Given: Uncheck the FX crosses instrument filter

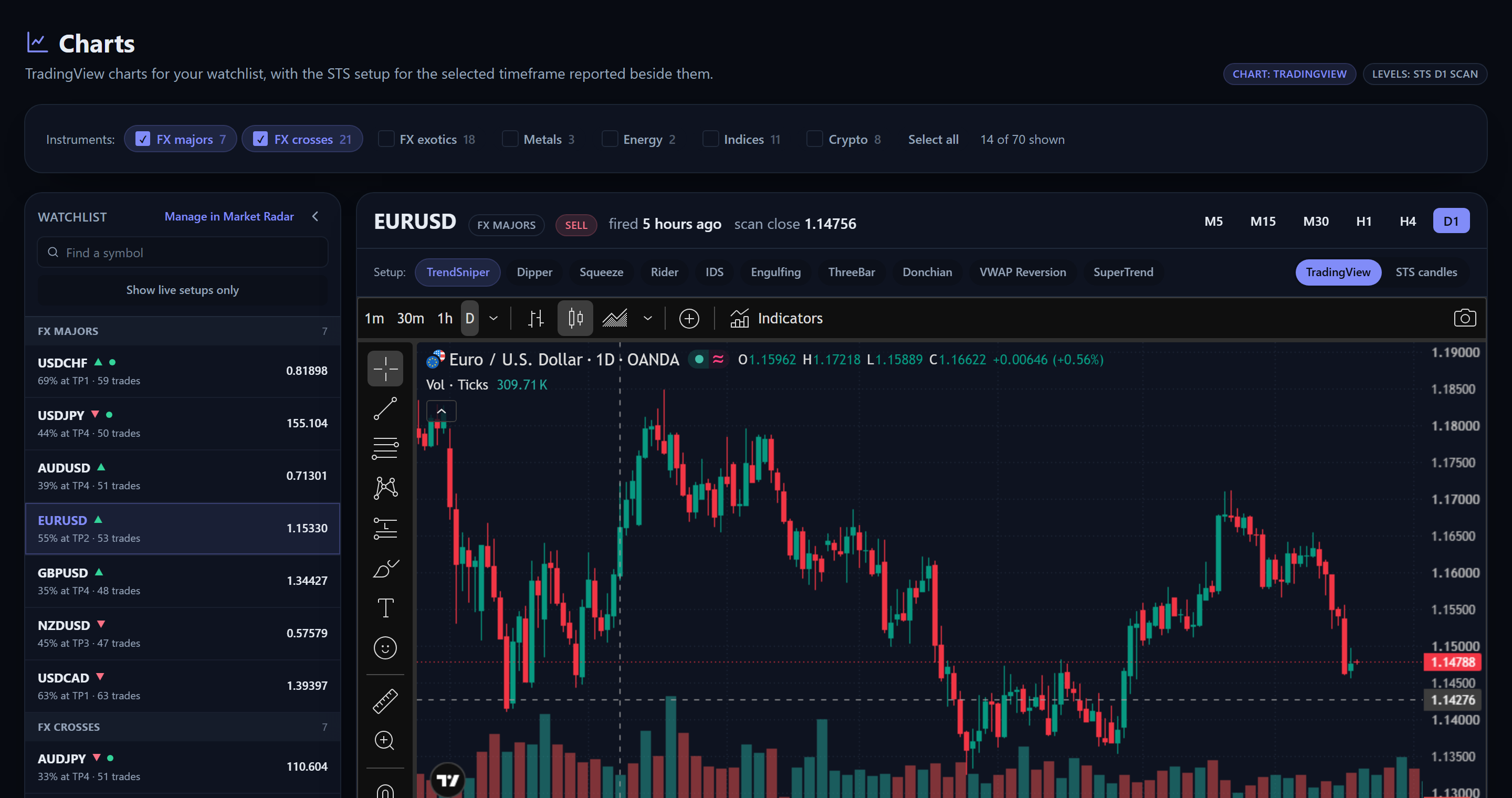Looking at the screenshot, I should tap(302, 139).
